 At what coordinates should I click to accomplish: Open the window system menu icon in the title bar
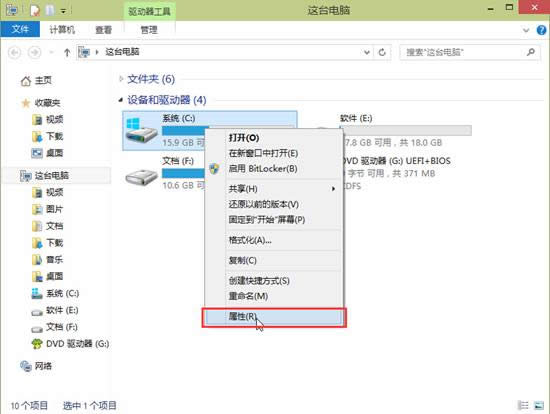12,11
